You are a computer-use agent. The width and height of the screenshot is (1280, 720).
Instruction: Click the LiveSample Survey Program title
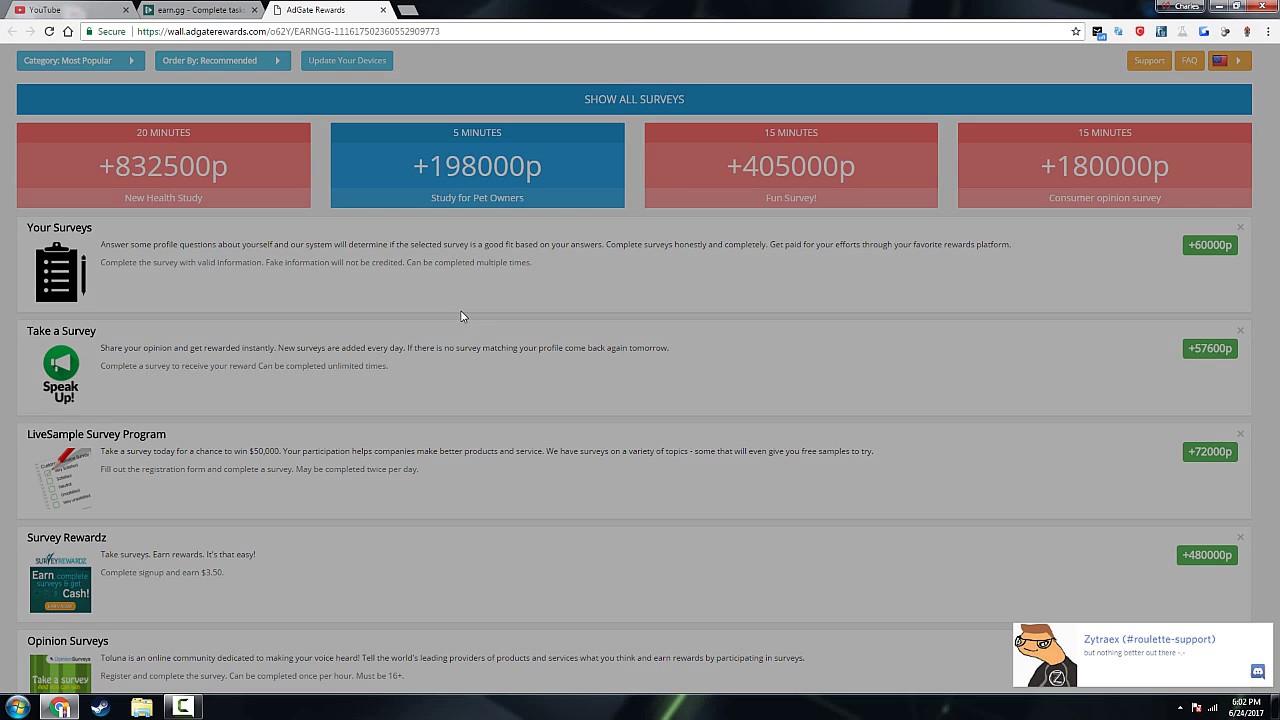click(96, 434)
